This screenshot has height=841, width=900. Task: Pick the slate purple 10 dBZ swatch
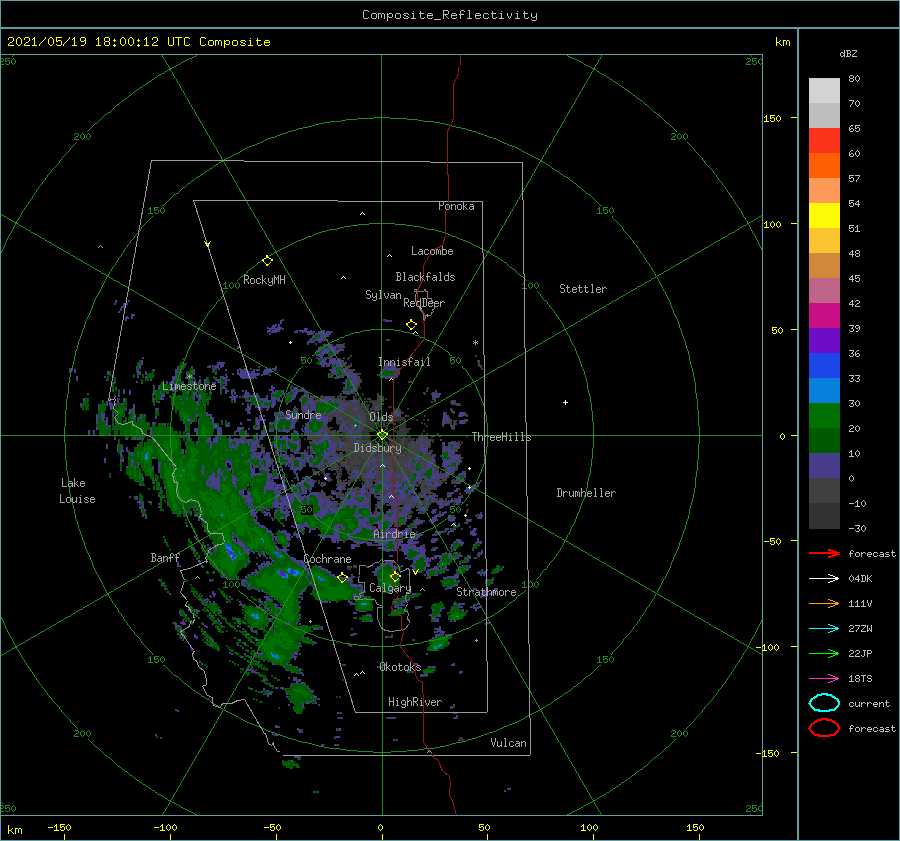pos(824,465)
